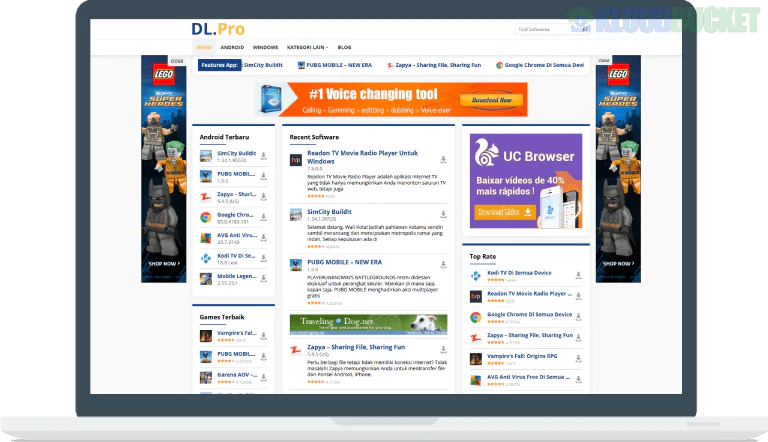Click the Home tab in navigation bar

click(204, 47)
